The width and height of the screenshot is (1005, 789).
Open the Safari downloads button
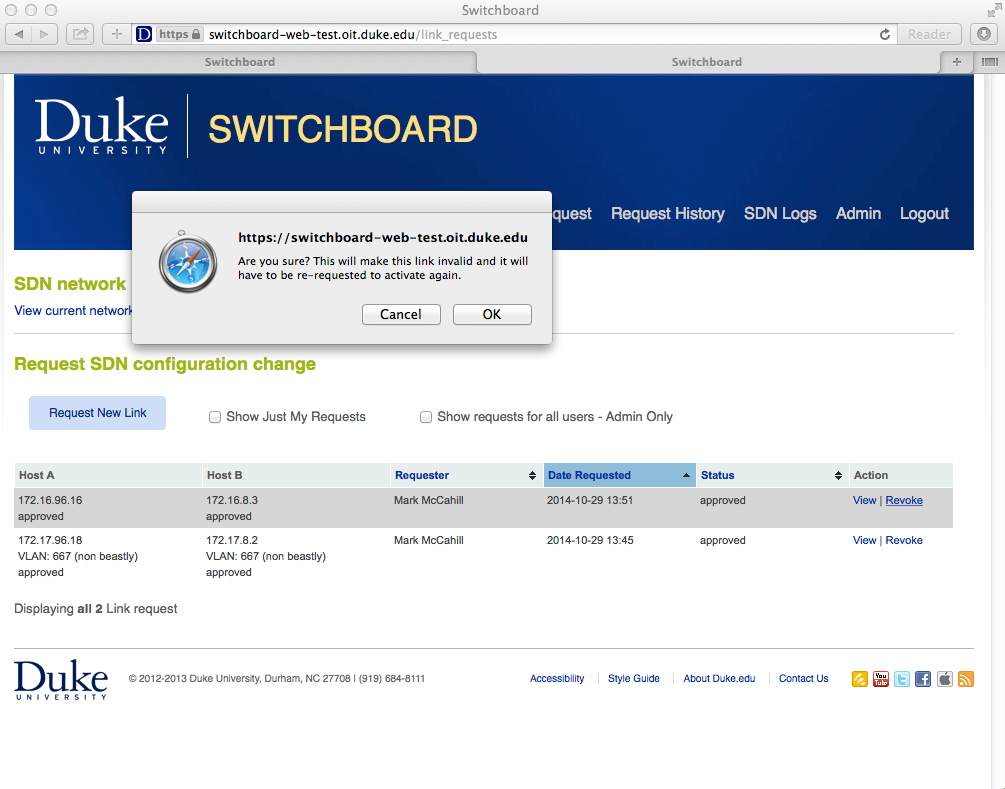[984, 34]
